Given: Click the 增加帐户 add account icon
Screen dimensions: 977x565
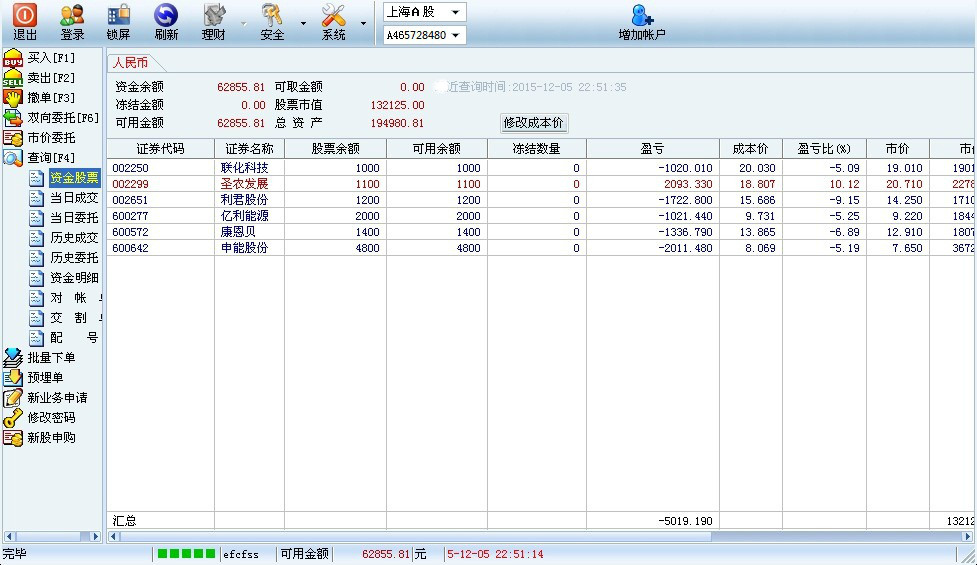Looking at the screenshot, I should (642, 22).
